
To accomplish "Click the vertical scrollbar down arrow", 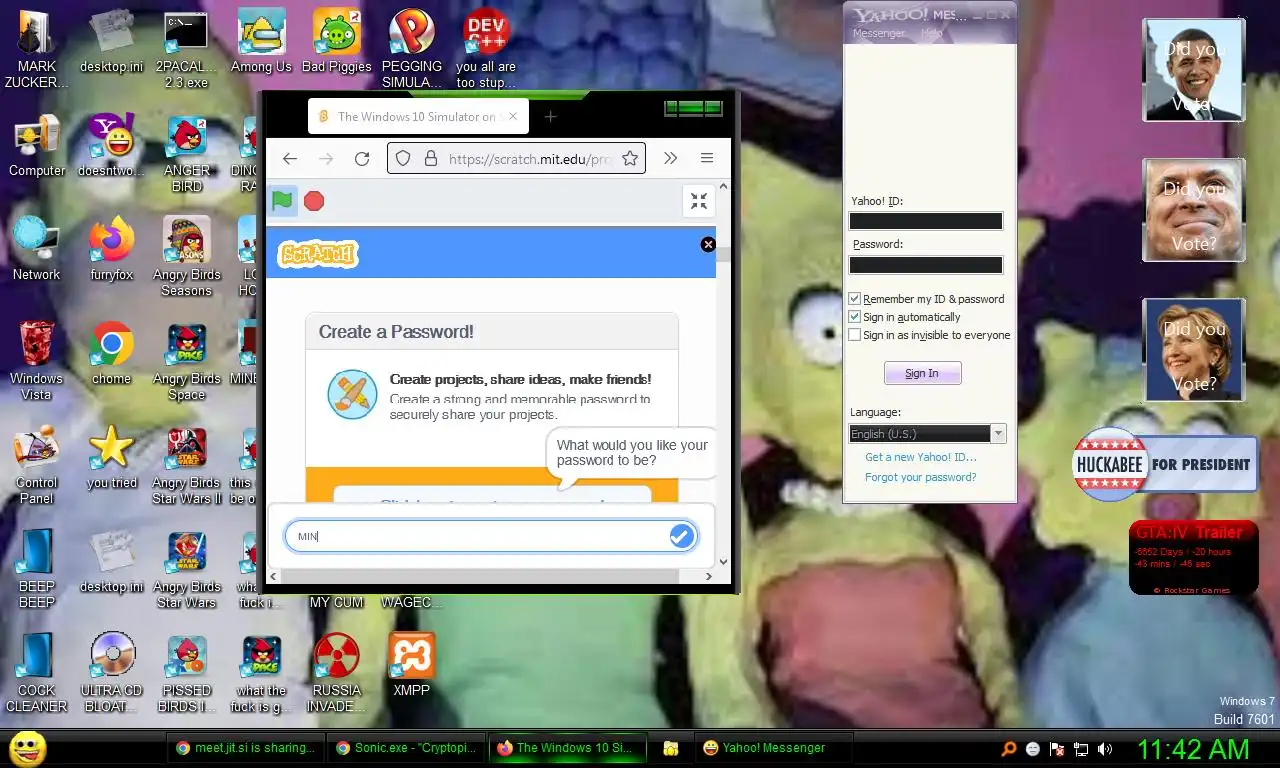I will pos(724,562).
